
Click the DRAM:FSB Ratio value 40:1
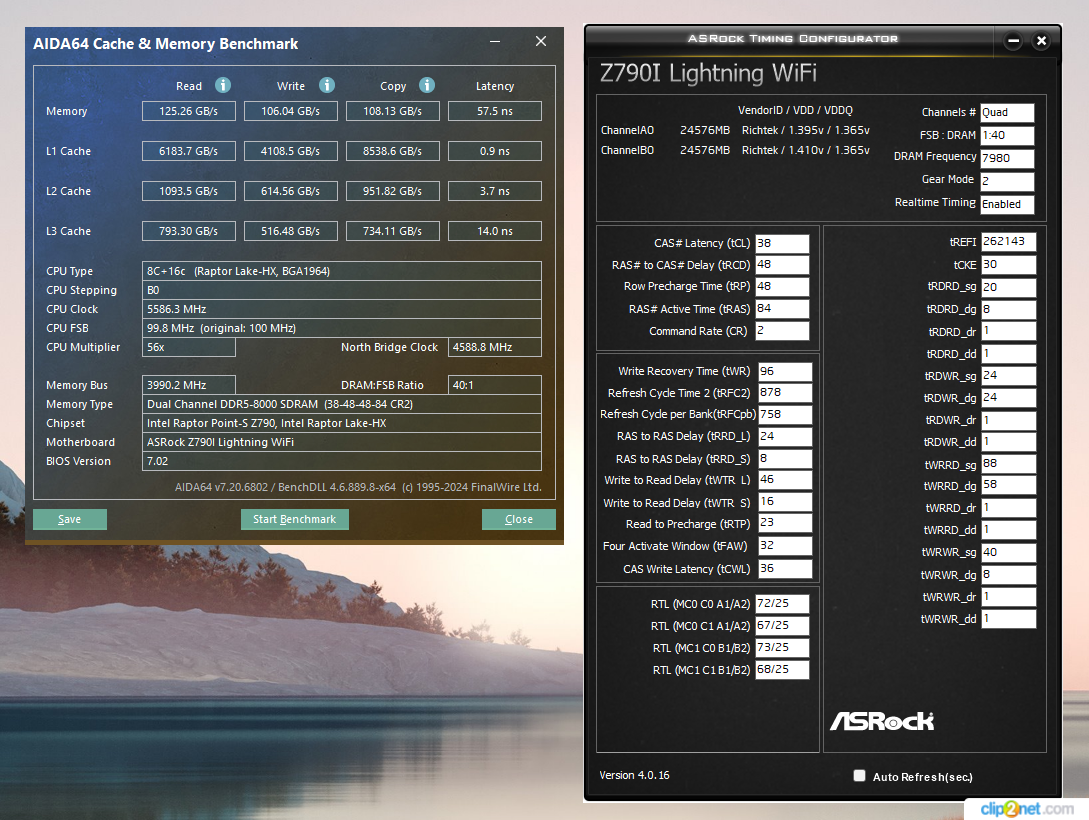pos(494,385)
